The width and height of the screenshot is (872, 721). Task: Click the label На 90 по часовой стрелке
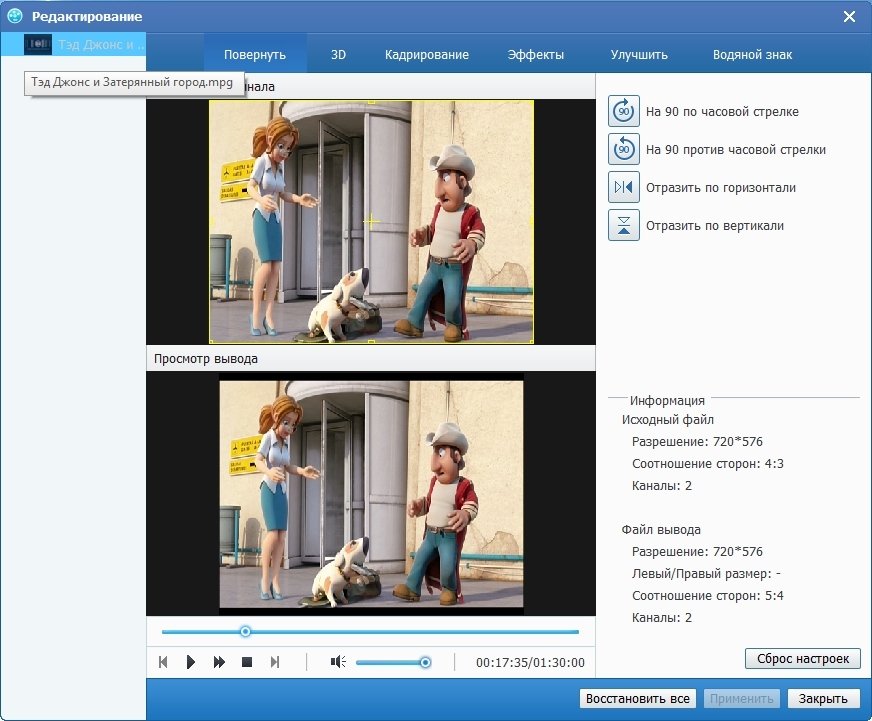coord(722,112)
